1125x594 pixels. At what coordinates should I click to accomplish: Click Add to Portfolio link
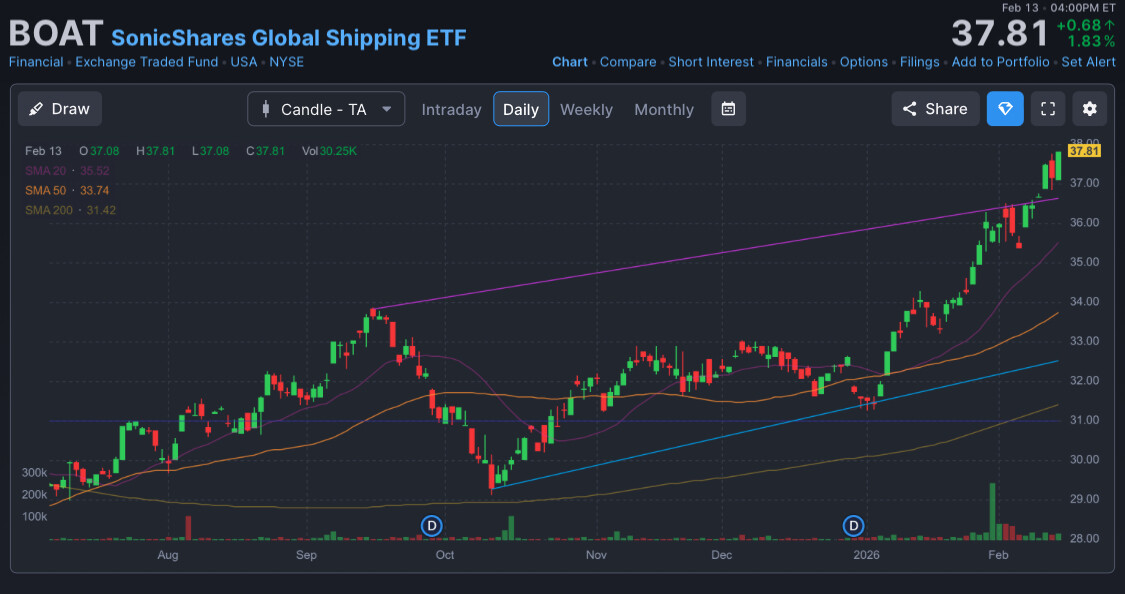click(1000, 62)
